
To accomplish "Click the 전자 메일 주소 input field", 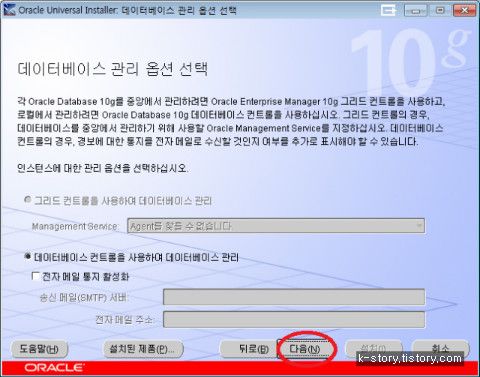I will click(294, 320).
